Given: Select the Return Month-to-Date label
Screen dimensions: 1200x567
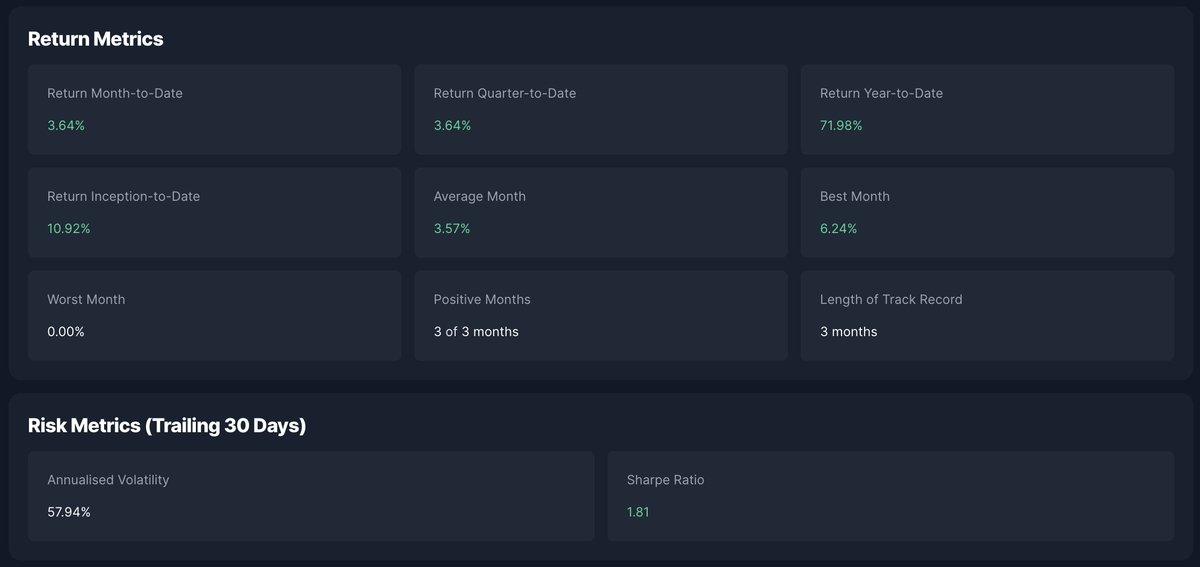Looking at the screenshot, I should click(x=115, y=93).
